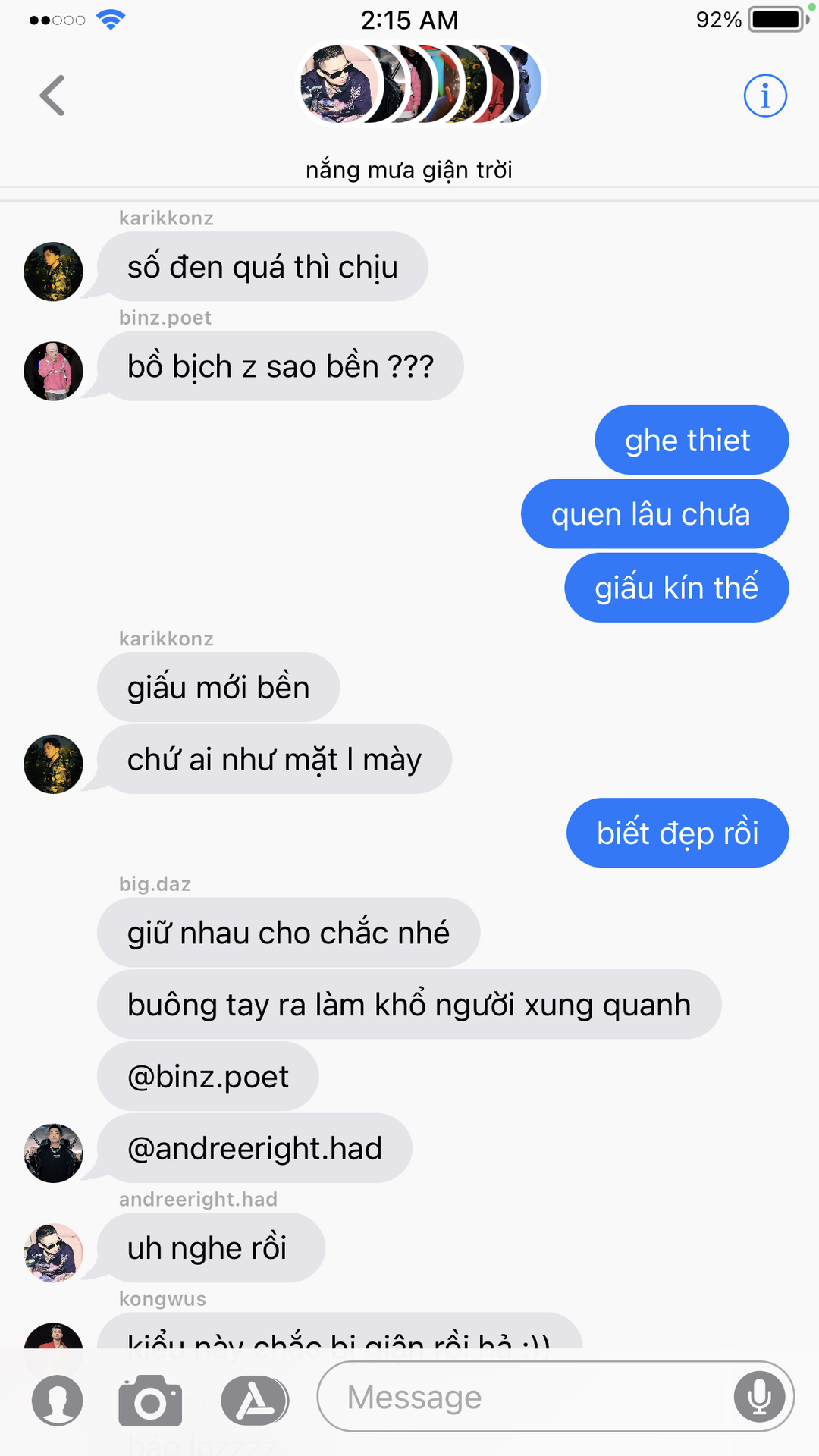This screenshot has width=819, height=1456.
Task: Select the blue ghe thiet bubble
Action: tap(692, 440)
